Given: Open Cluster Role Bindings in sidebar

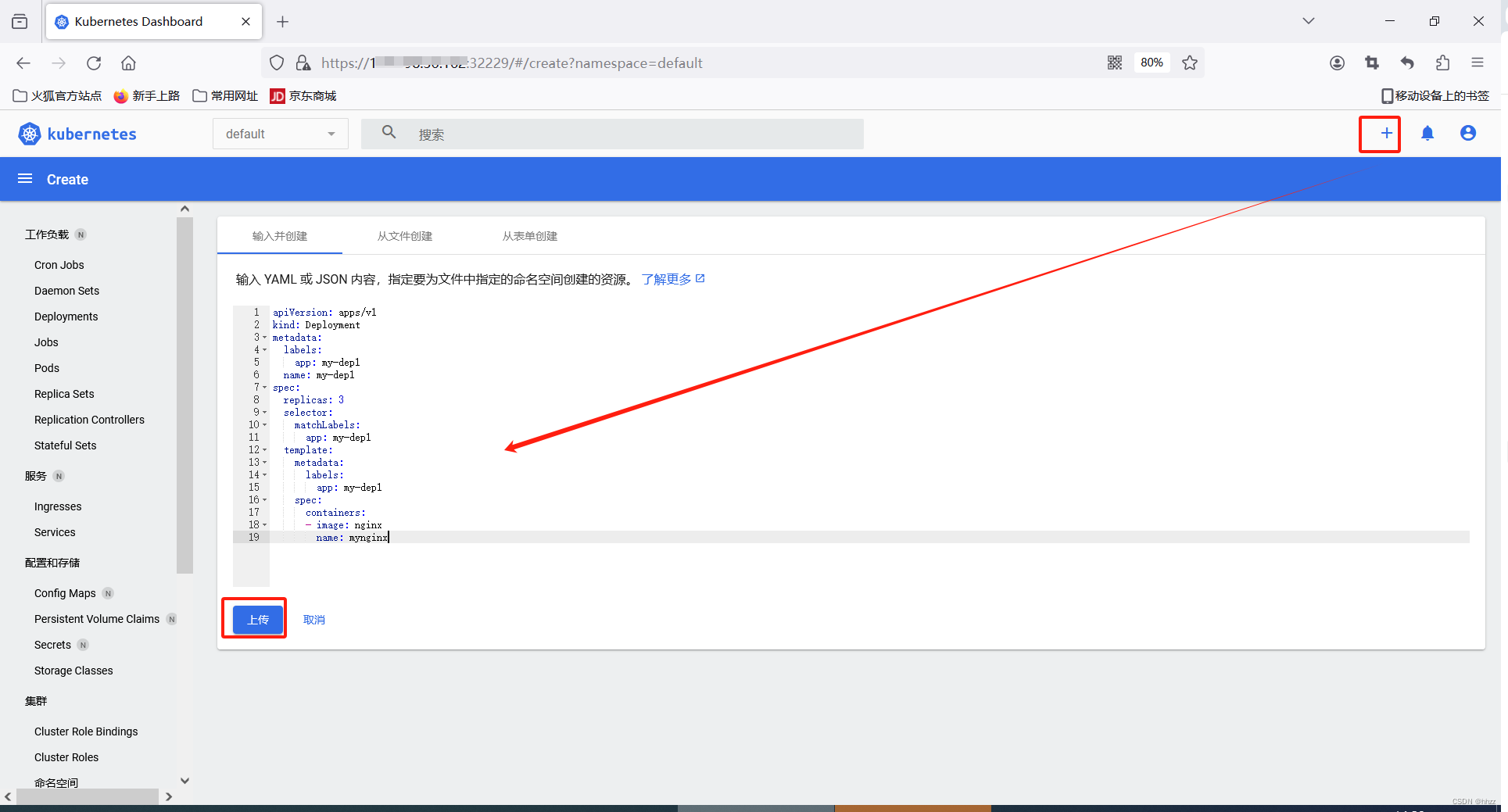Looking at the screenshot, I should (x=86, y=732).
